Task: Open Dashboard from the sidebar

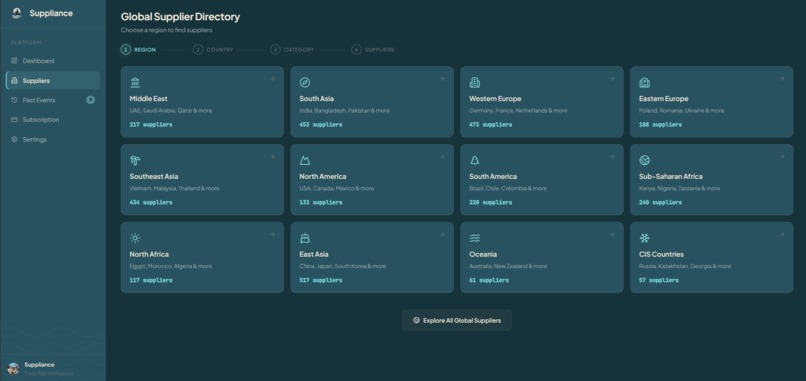Action: [53, 61]
